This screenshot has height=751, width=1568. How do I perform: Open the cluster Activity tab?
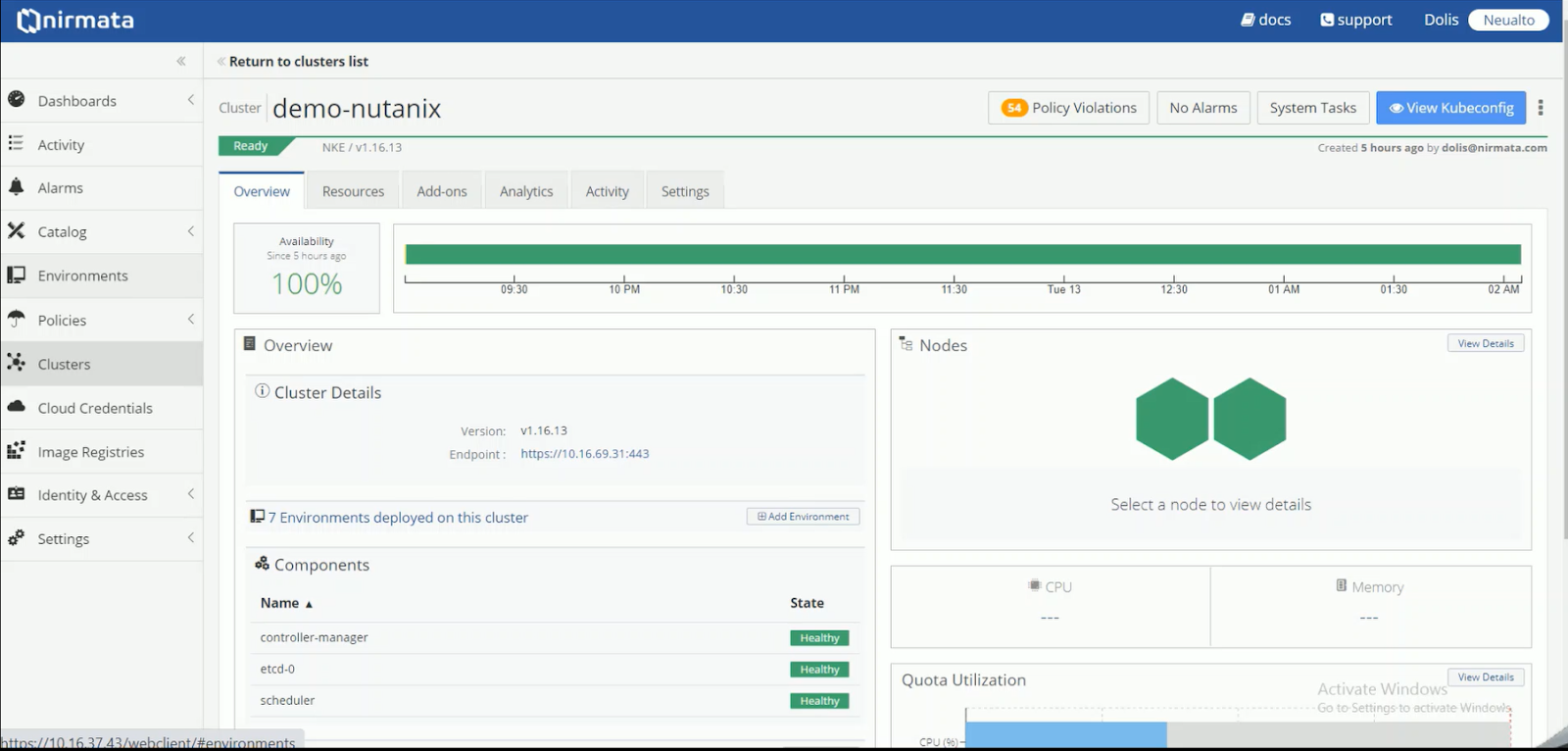tap(608, 191)
